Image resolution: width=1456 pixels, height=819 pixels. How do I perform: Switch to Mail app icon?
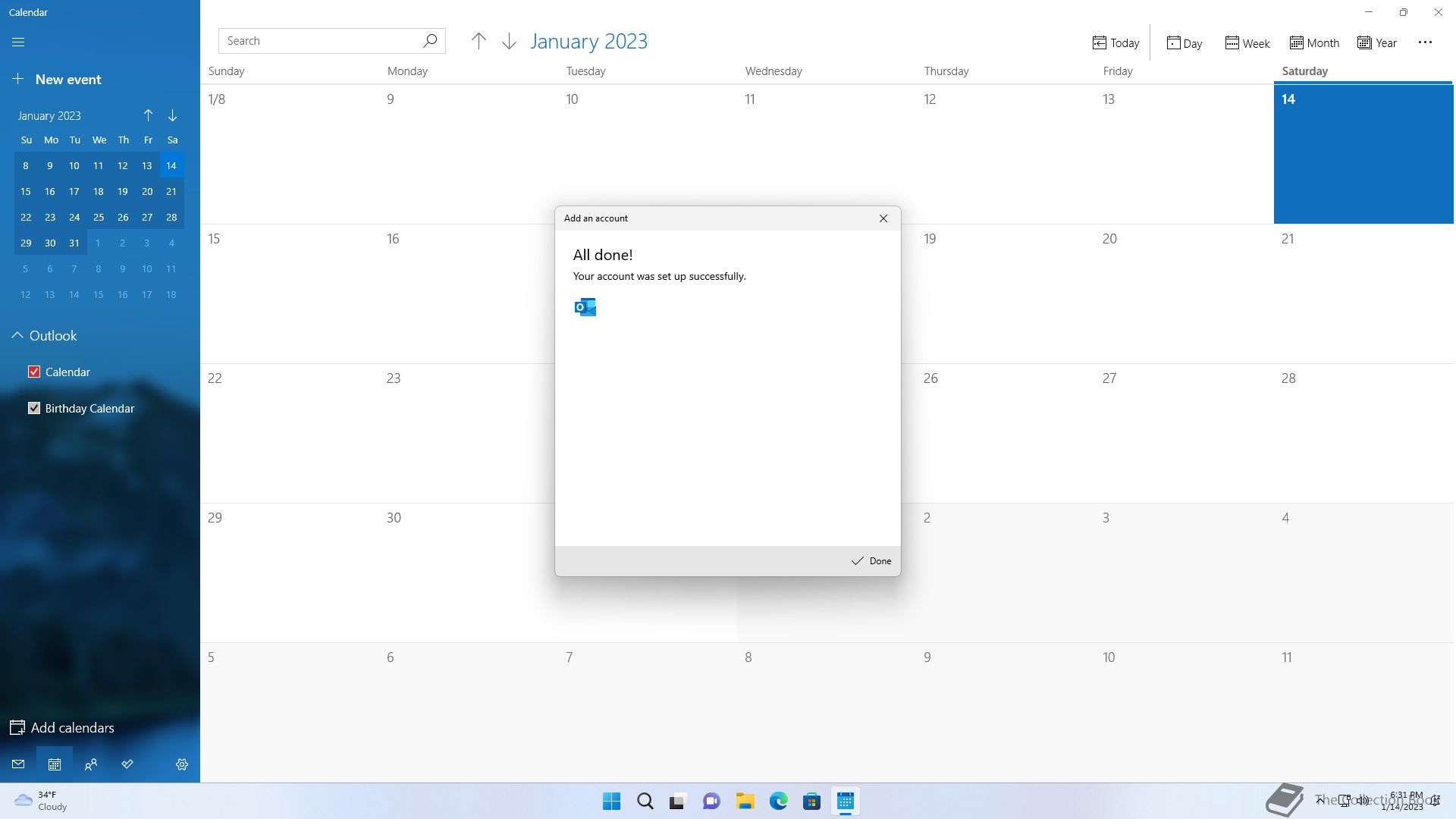[x=18, y=764]
